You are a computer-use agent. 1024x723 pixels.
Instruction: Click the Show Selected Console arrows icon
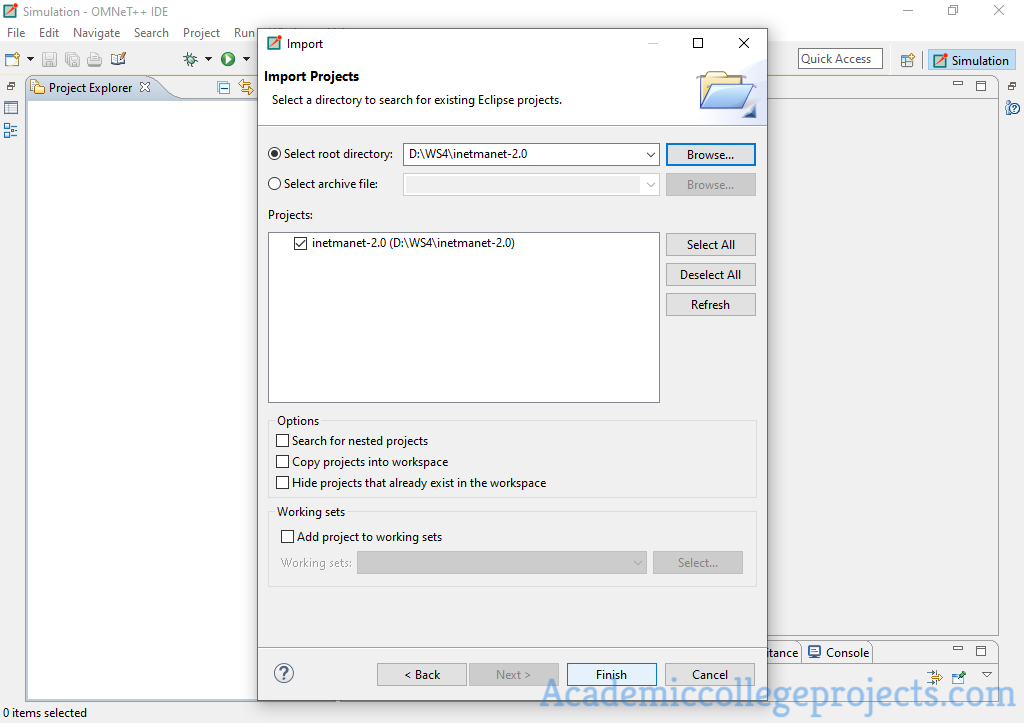pyautogui.click(x=935, y=677)
